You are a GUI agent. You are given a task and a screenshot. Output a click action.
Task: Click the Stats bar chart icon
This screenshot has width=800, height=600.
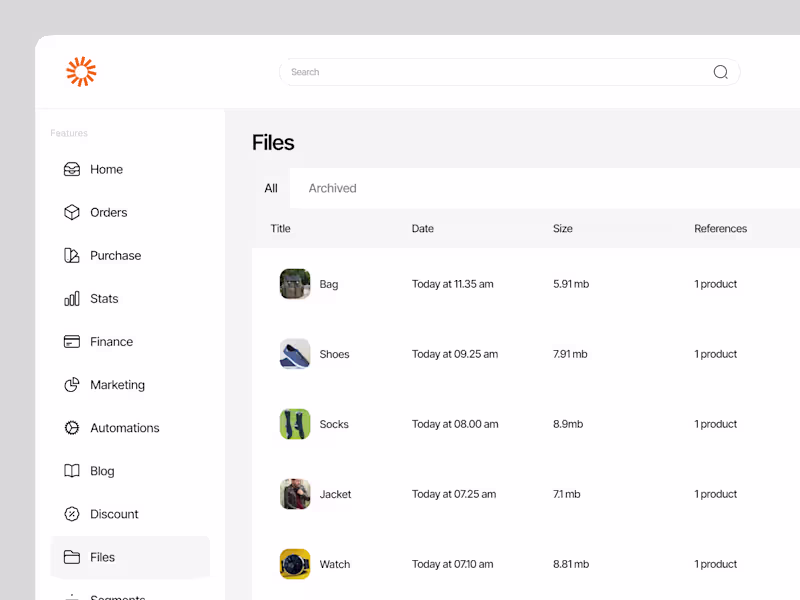point(72,298)
